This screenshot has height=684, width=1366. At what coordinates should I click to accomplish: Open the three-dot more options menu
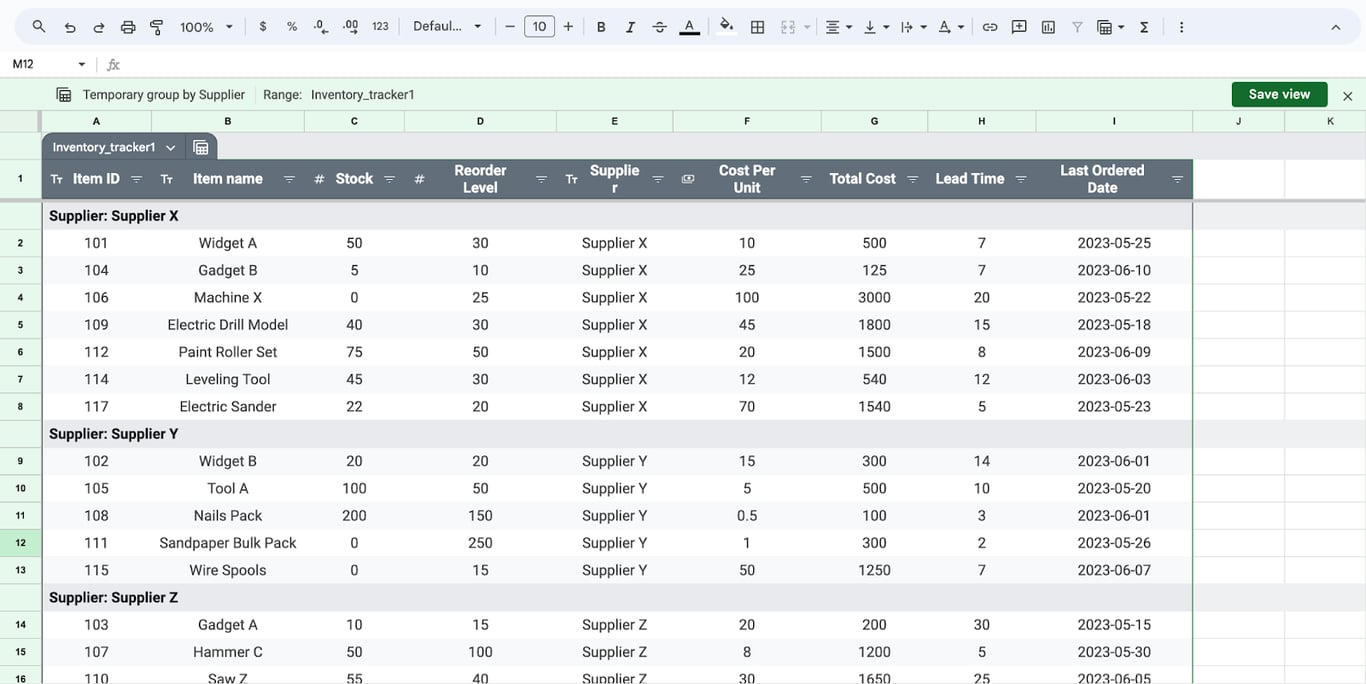click(1181, 27)
